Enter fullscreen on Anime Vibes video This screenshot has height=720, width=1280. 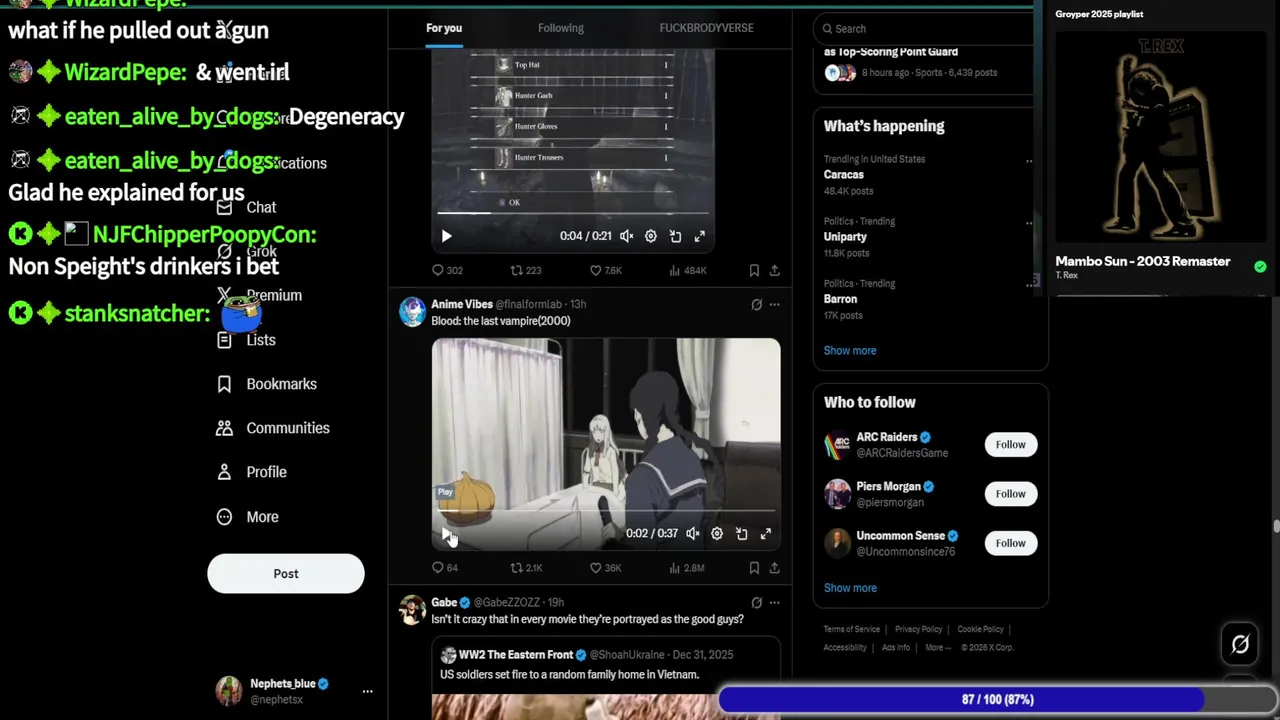[766, 534]
